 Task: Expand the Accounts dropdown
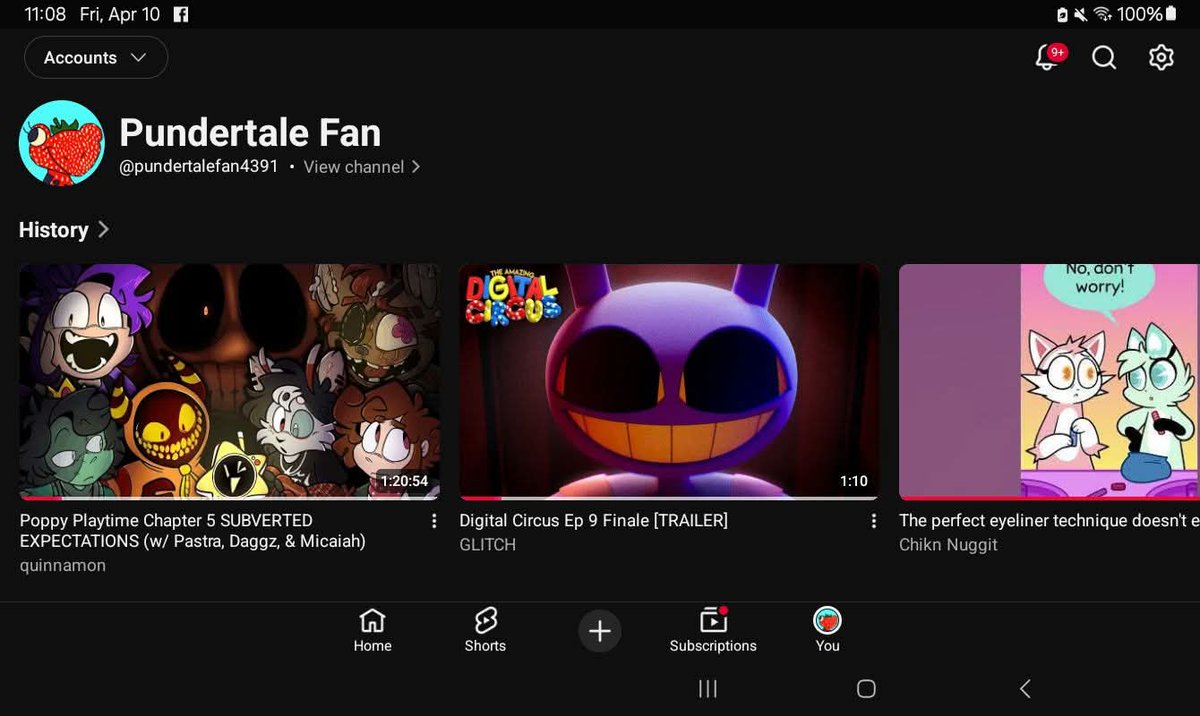click(x=96, y=57)
